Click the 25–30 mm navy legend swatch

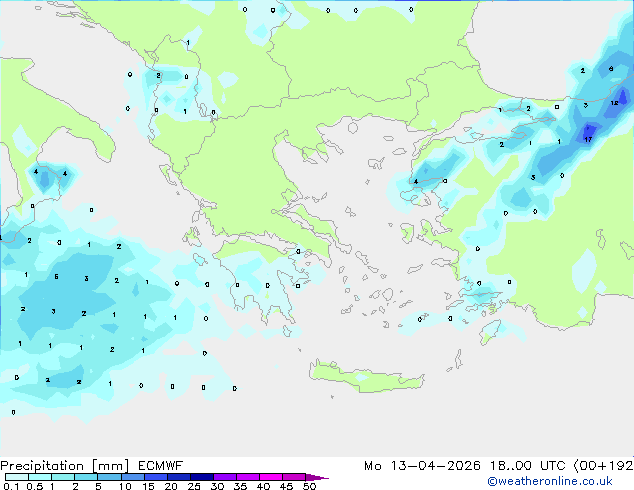point(201,477)
